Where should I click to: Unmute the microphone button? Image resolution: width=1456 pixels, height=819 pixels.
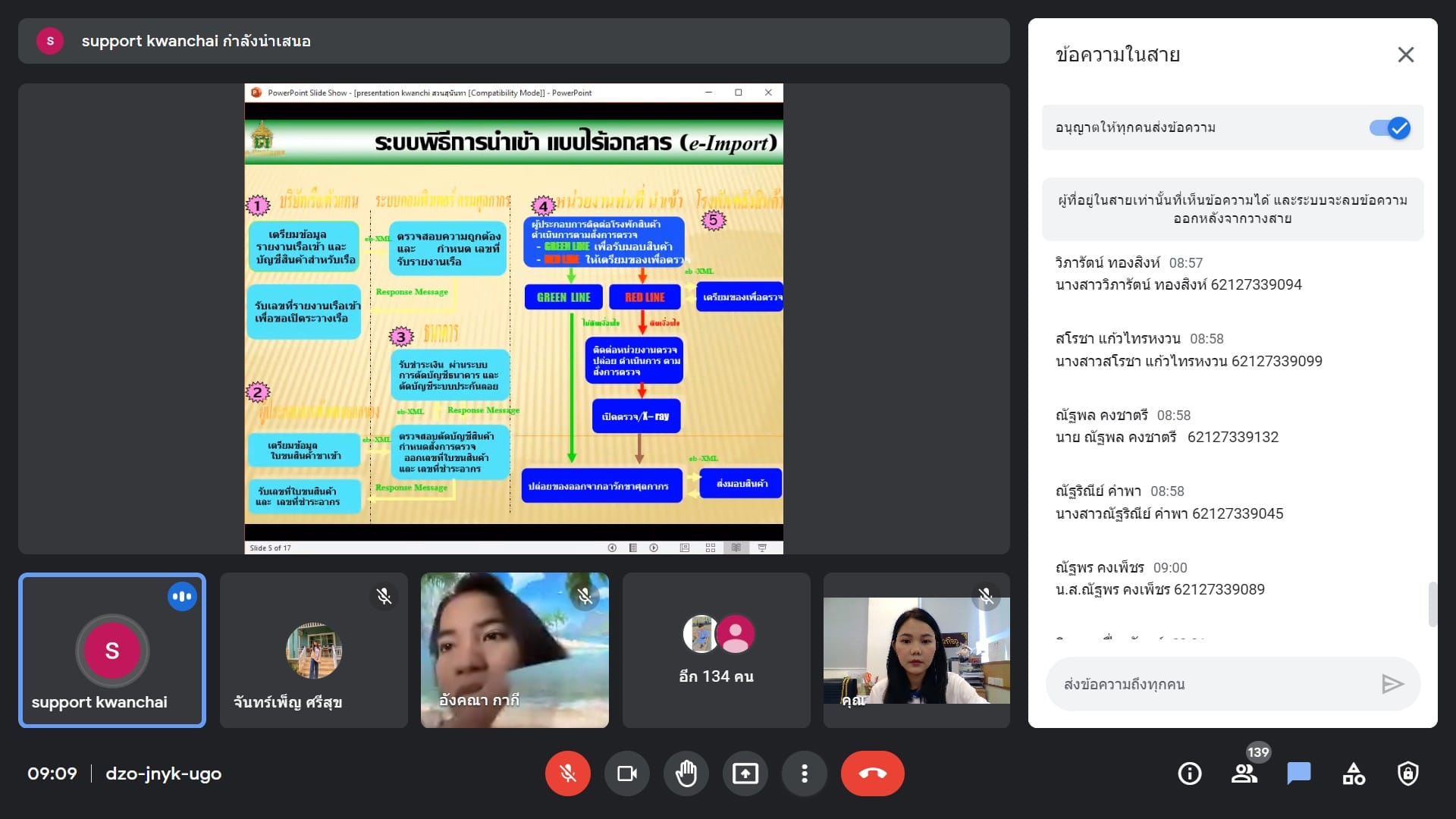point(567,773)
